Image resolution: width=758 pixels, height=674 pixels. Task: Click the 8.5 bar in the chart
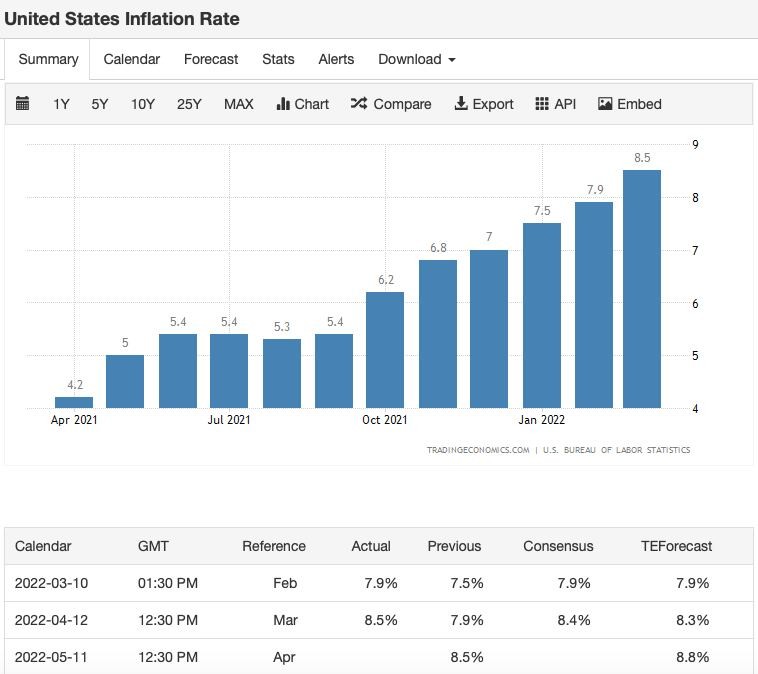[x=642, y=289]
